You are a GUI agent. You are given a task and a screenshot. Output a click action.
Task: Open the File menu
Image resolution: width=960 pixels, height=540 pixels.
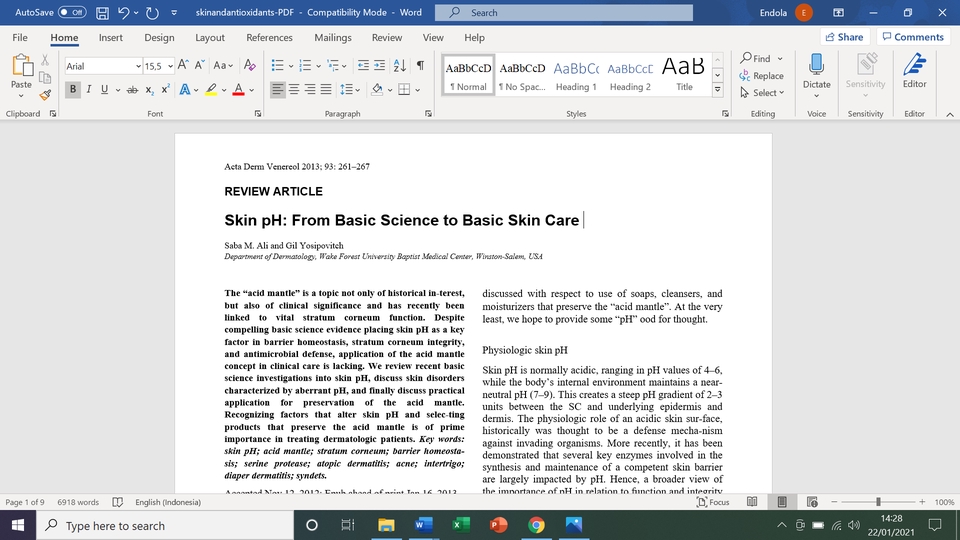pyautogui.click(x=20, y=37)
